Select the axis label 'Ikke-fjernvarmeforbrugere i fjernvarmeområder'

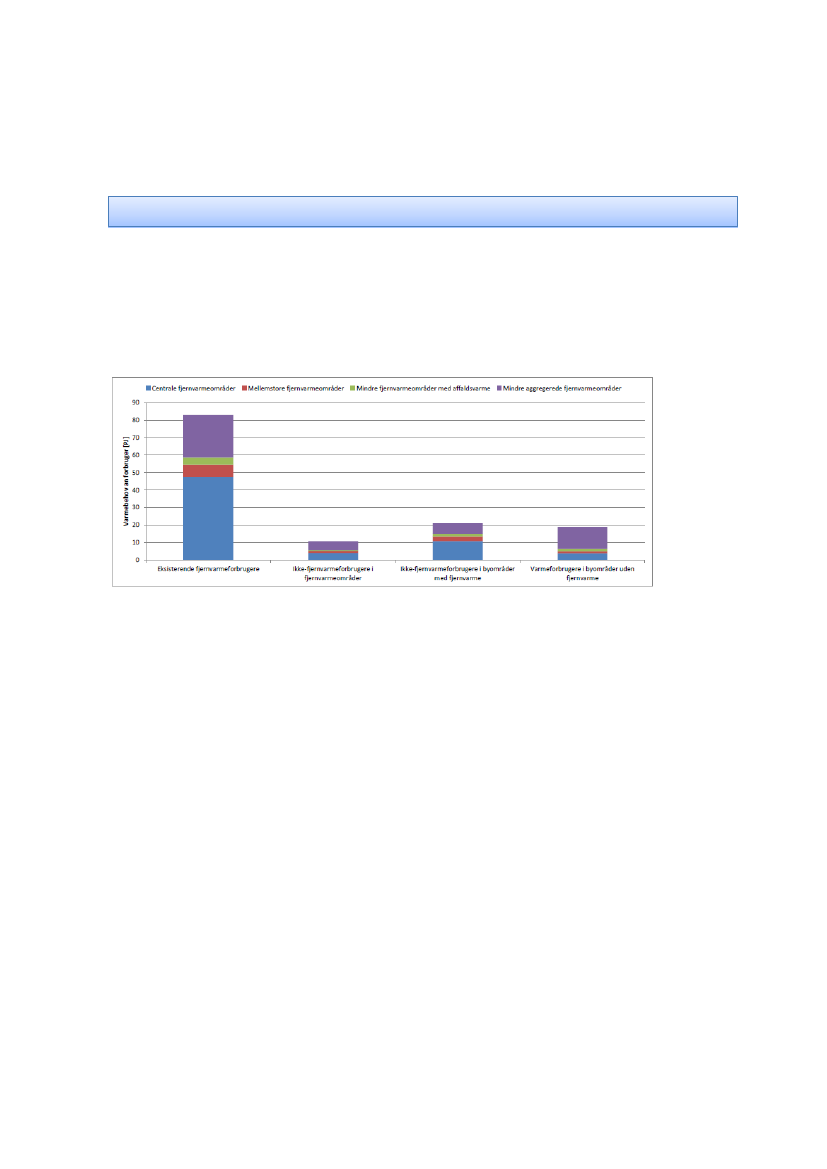tap(333, 573)
